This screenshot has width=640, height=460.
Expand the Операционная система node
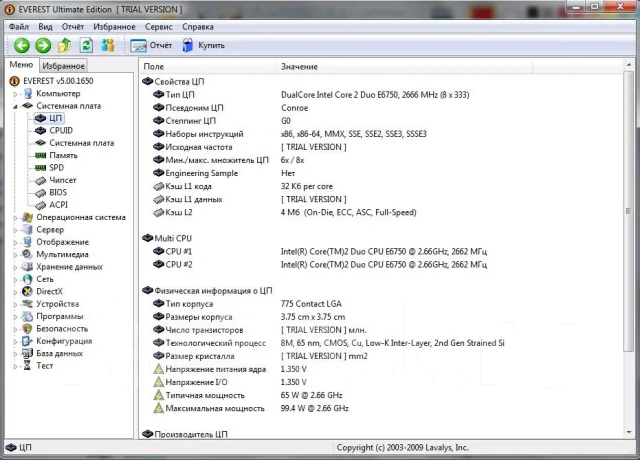click(x=15, y=218)
